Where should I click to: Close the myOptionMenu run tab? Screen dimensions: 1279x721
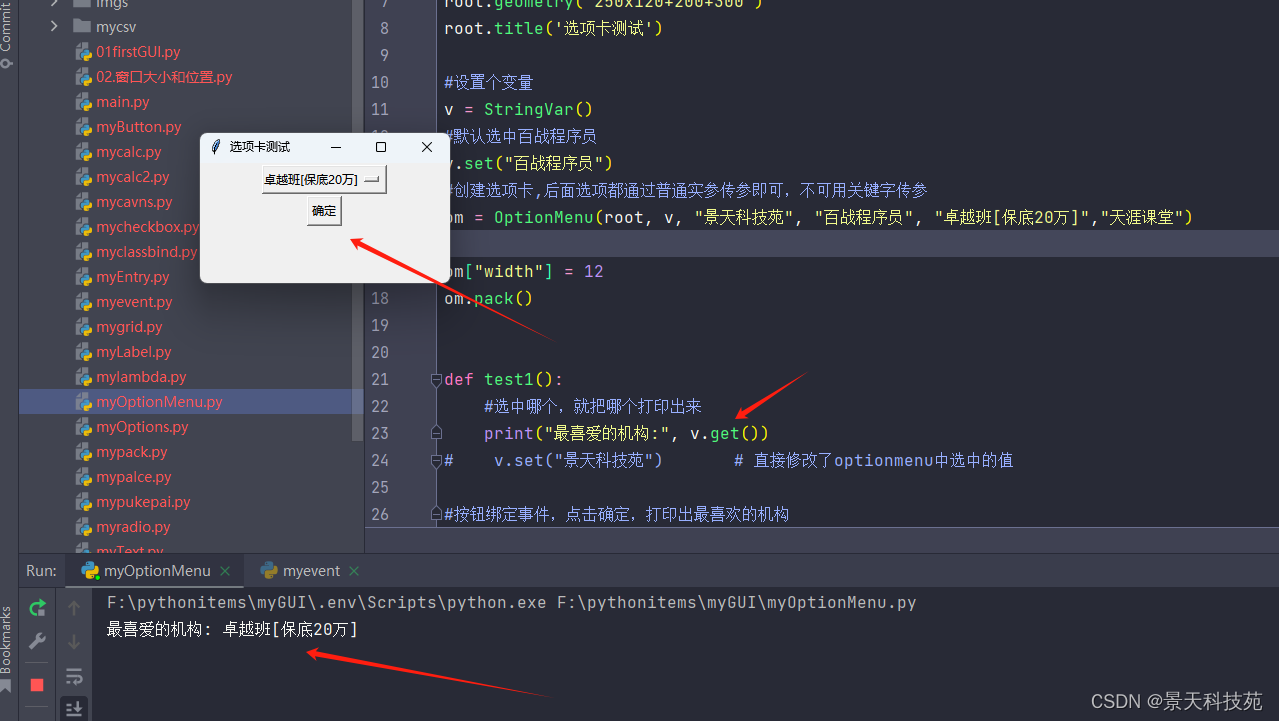pos(226,571)
